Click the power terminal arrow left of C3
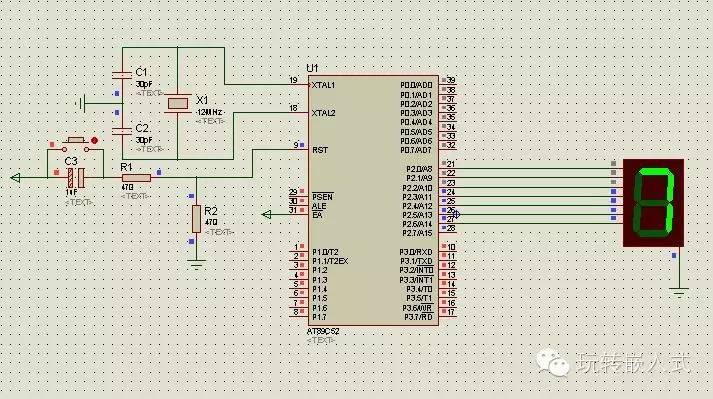The height and width of the screenshot is (399, 713). [x=15, y=177]
